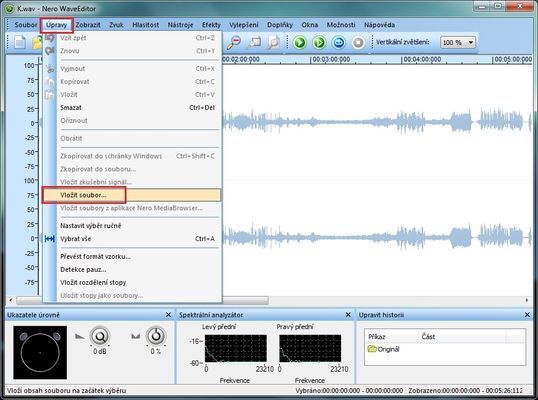This screenshot has height=400, width=538.
Task: Close the Ukazatele úrovně panel
Action: (x=168, y=315)
